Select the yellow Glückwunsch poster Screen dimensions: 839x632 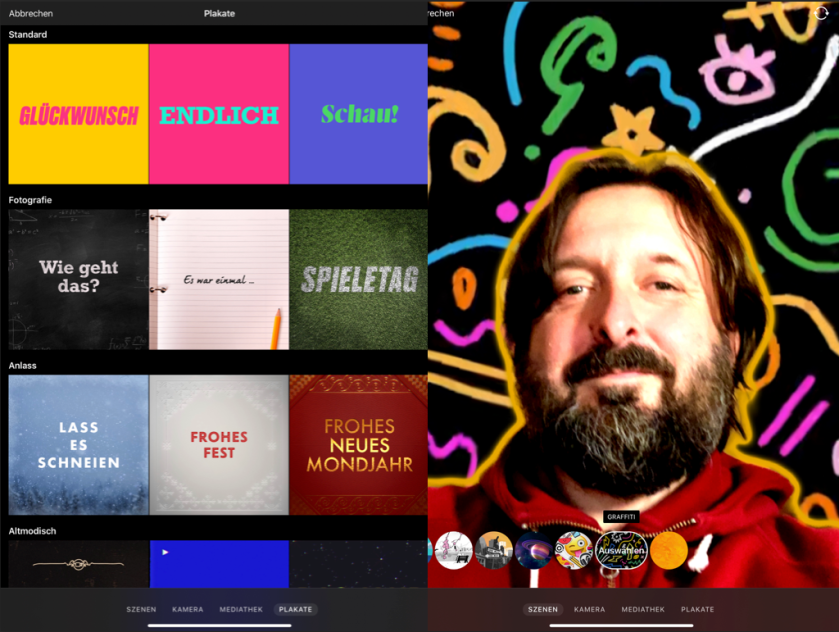click(78, 114)
